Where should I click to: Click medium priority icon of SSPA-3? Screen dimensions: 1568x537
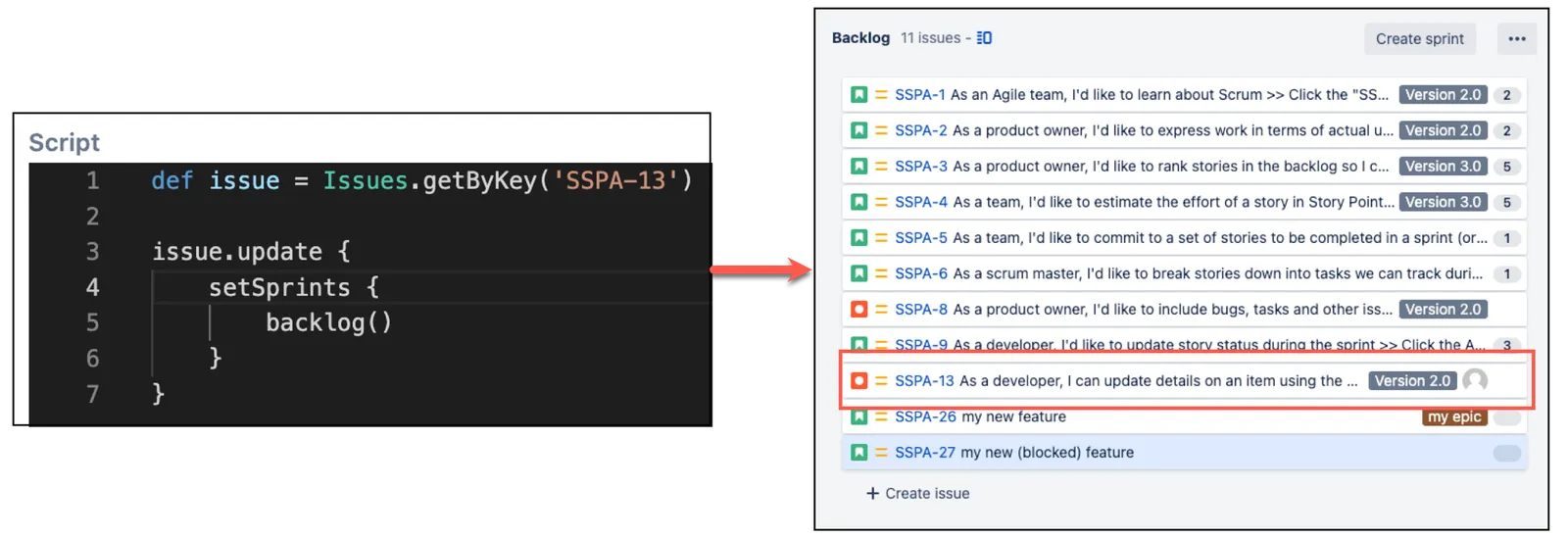tap(881, 167)
